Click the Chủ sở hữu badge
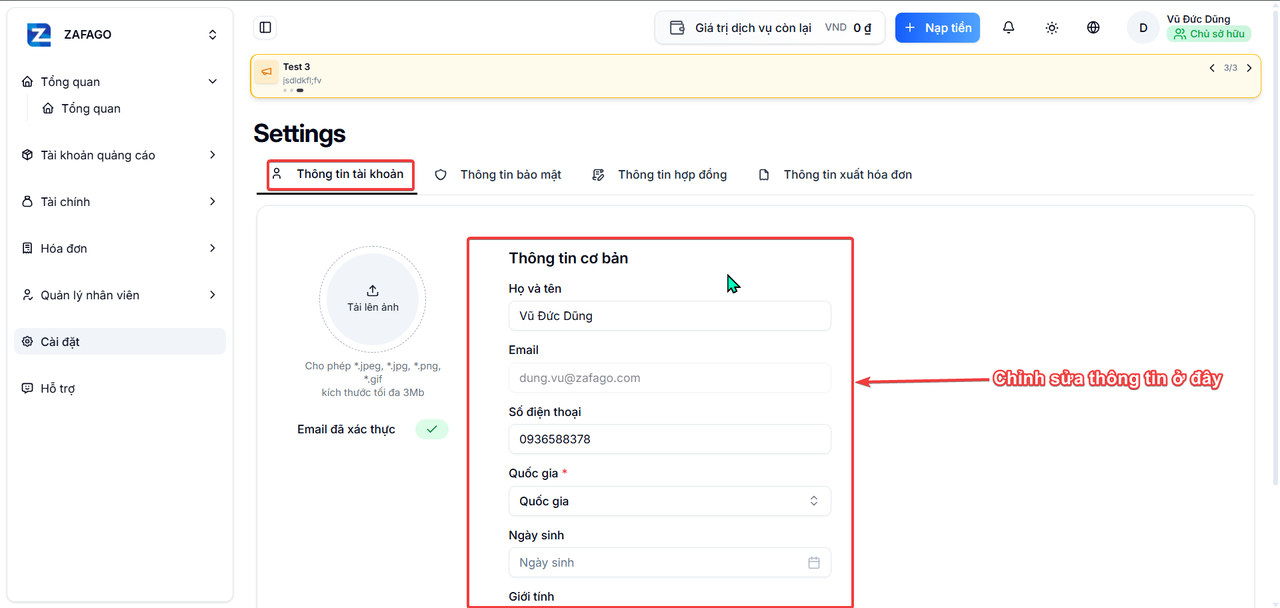This screenshot has height=608, width=1280. [1209, 34]
